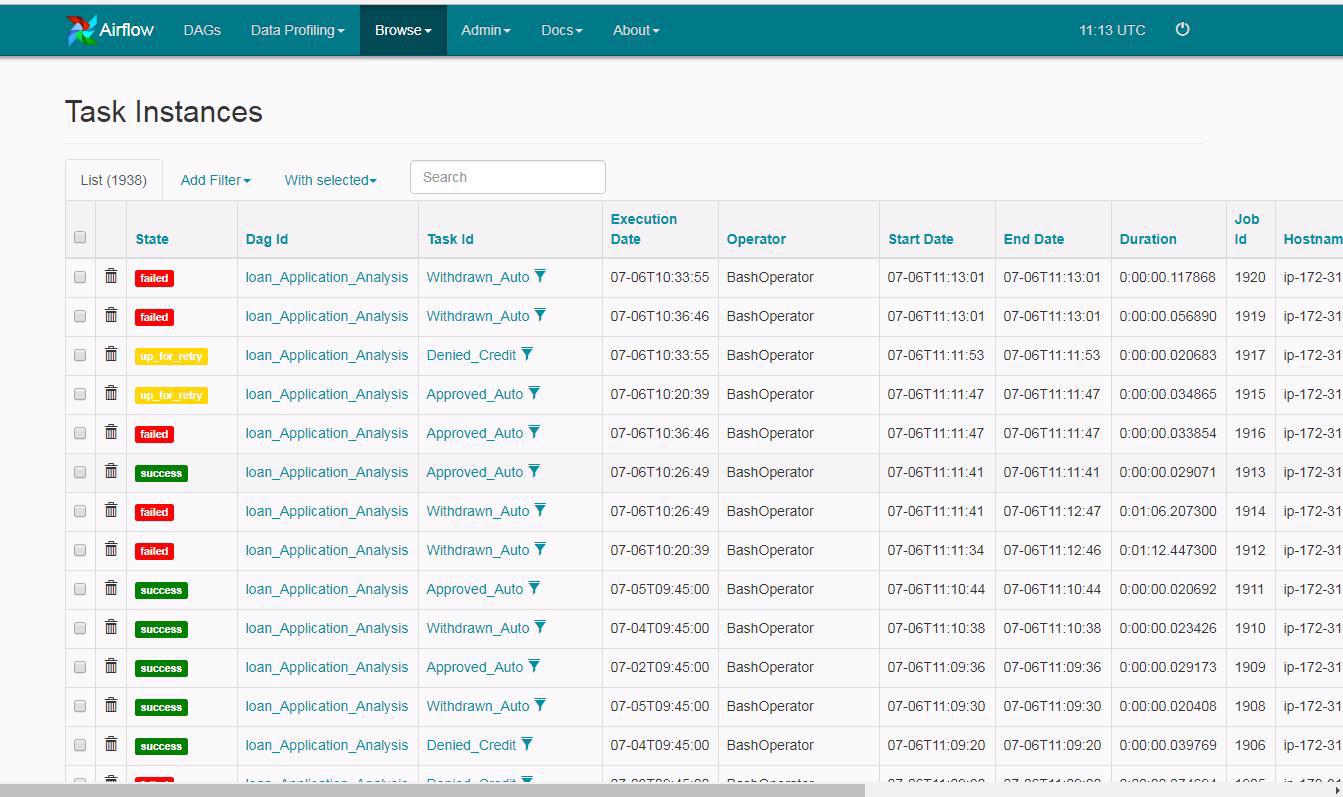Screen dimensions: 1343x797
Task: Sort table by Start Date header
Action: click(921, 239)
